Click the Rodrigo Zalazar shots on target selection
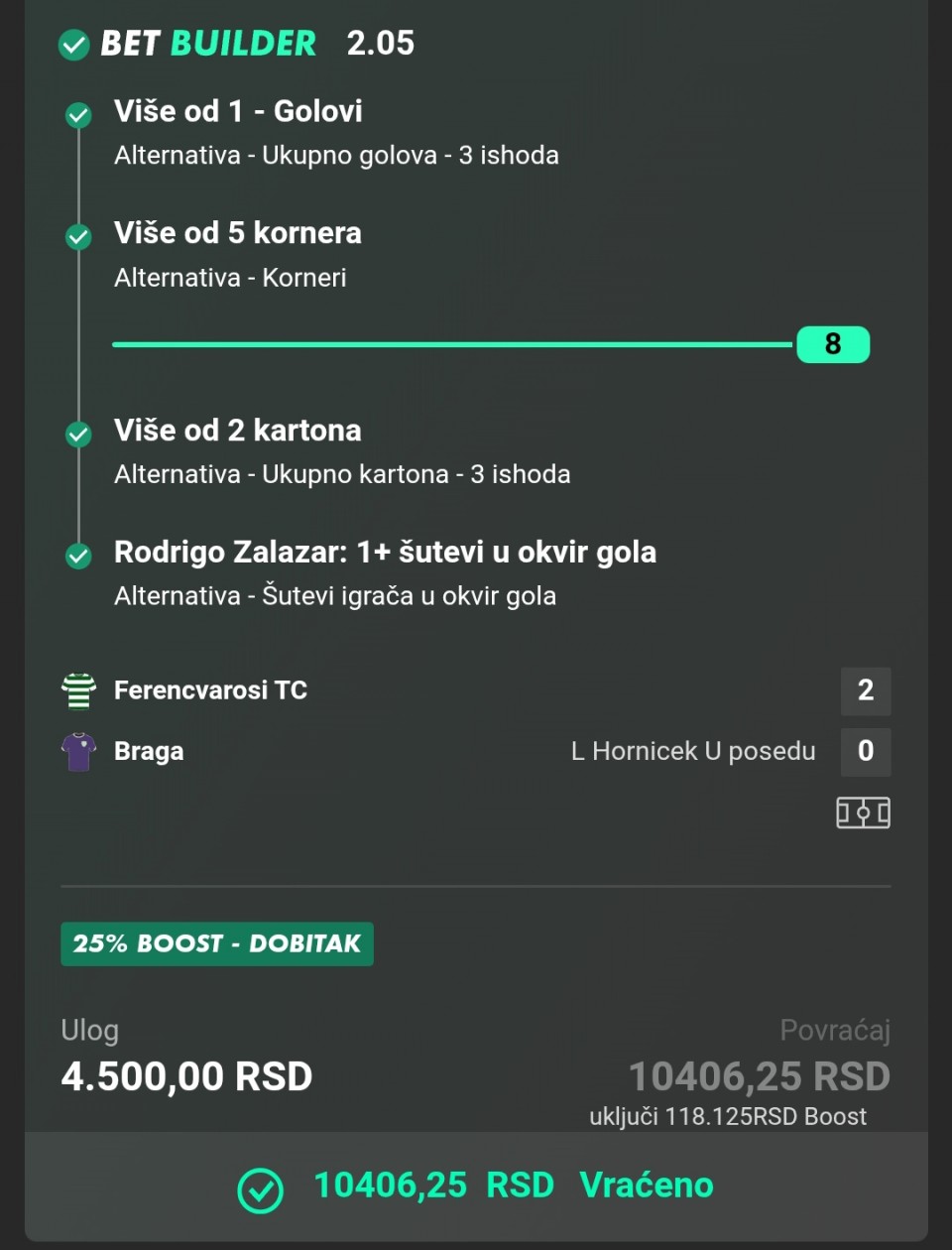This screenshot has width=952, height=1250. click(x=385, y=553)
